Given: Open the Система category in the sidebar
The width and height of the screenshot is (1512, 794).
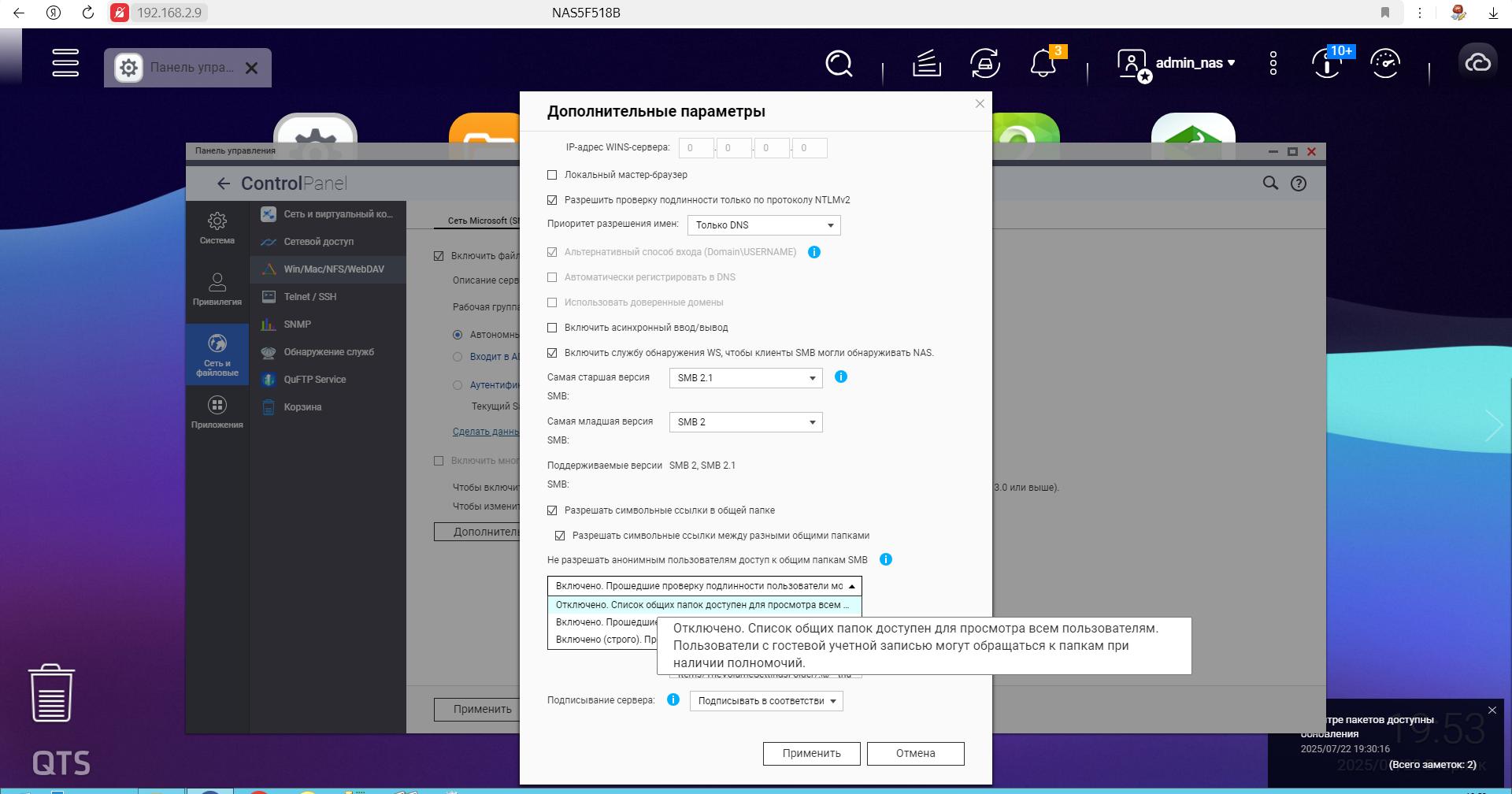Looking at the screenshot, I should coord(217,228).
